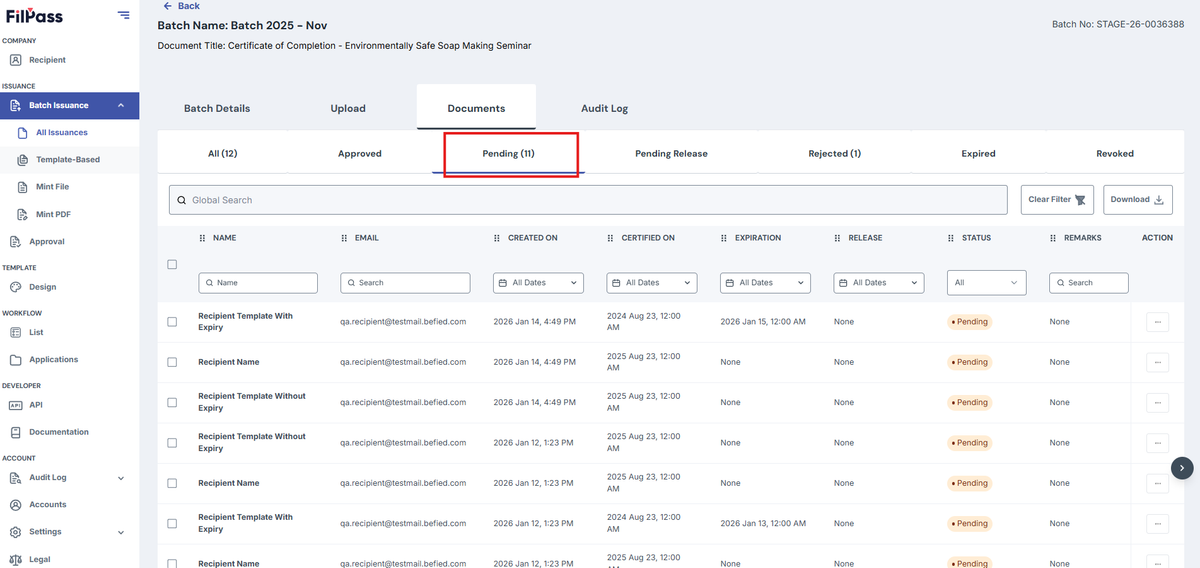Focus the Global Search field

(x=588, y=200)
